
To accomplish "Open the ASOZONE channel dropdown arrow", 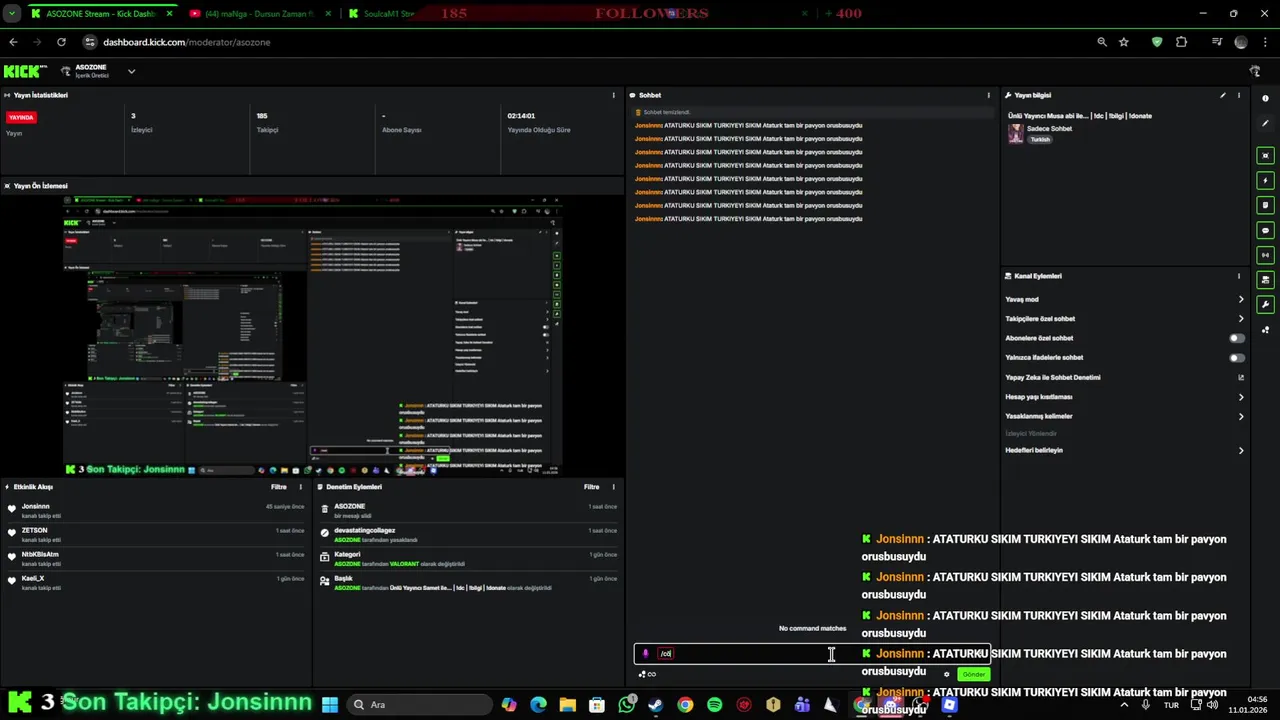I will point(131,71).
